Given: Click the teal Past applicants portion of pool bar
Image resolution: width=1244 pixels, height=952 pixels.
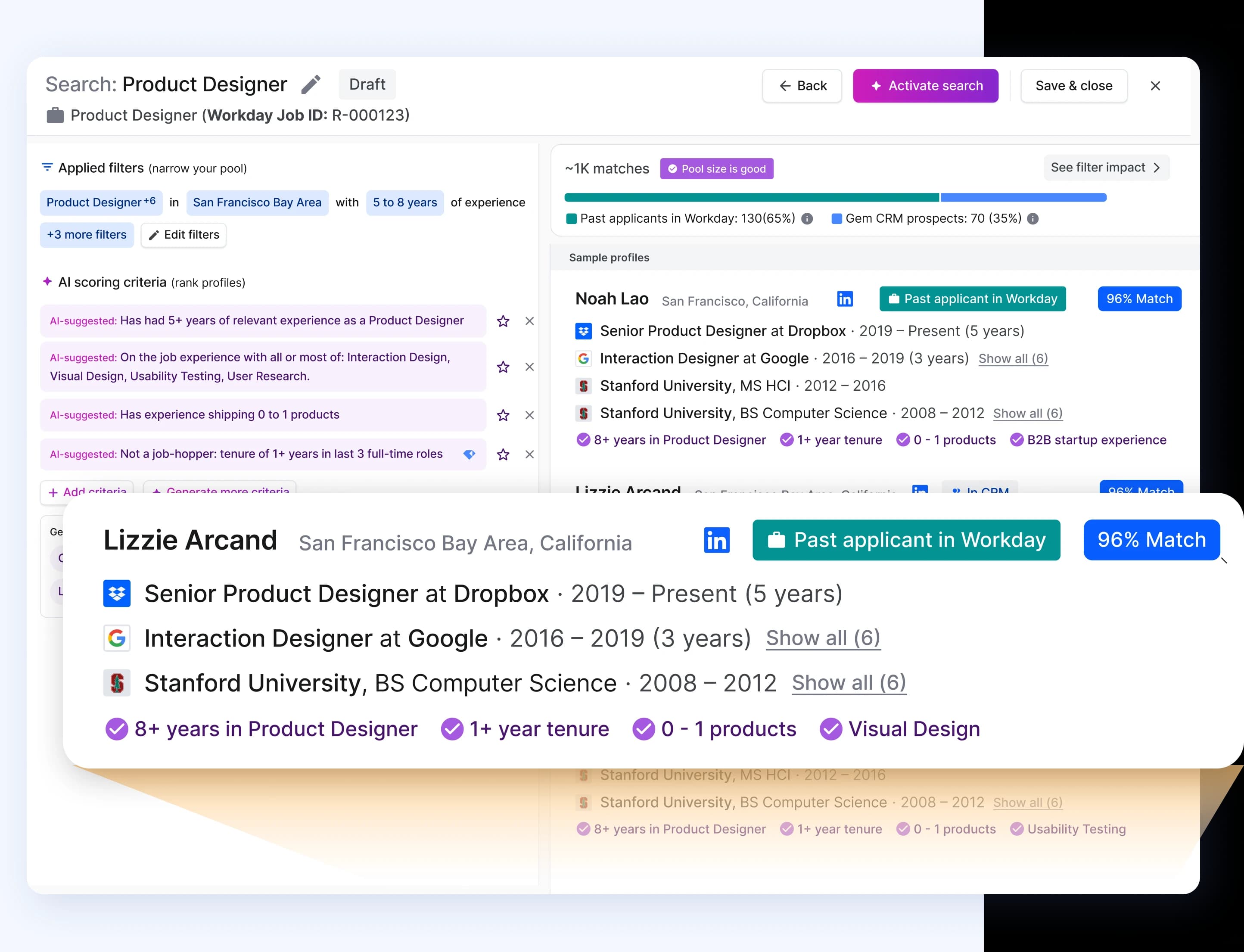Looking at the screenshot, I should pos(751,198).
